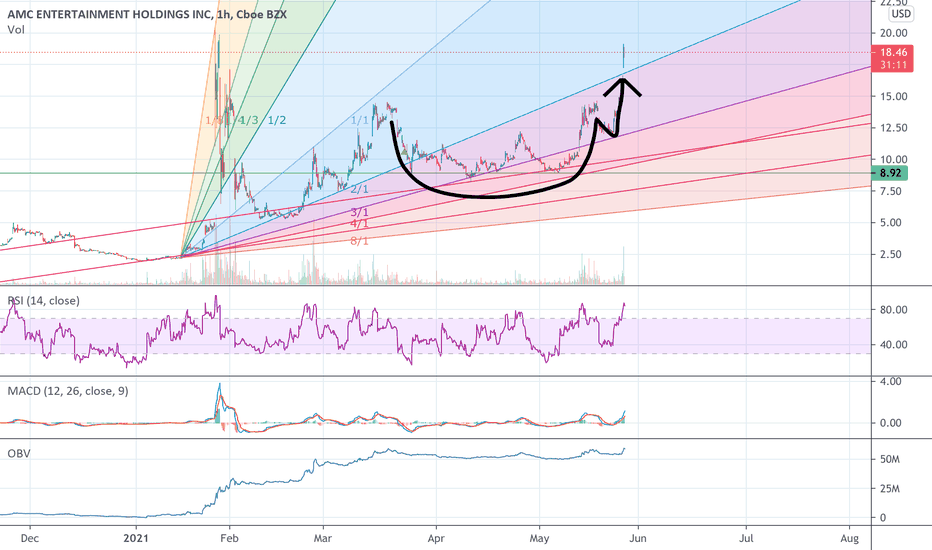Select the 2/1 Gann fan label
The width and height of the screenshot is (932, 550).
click(360, 190)
